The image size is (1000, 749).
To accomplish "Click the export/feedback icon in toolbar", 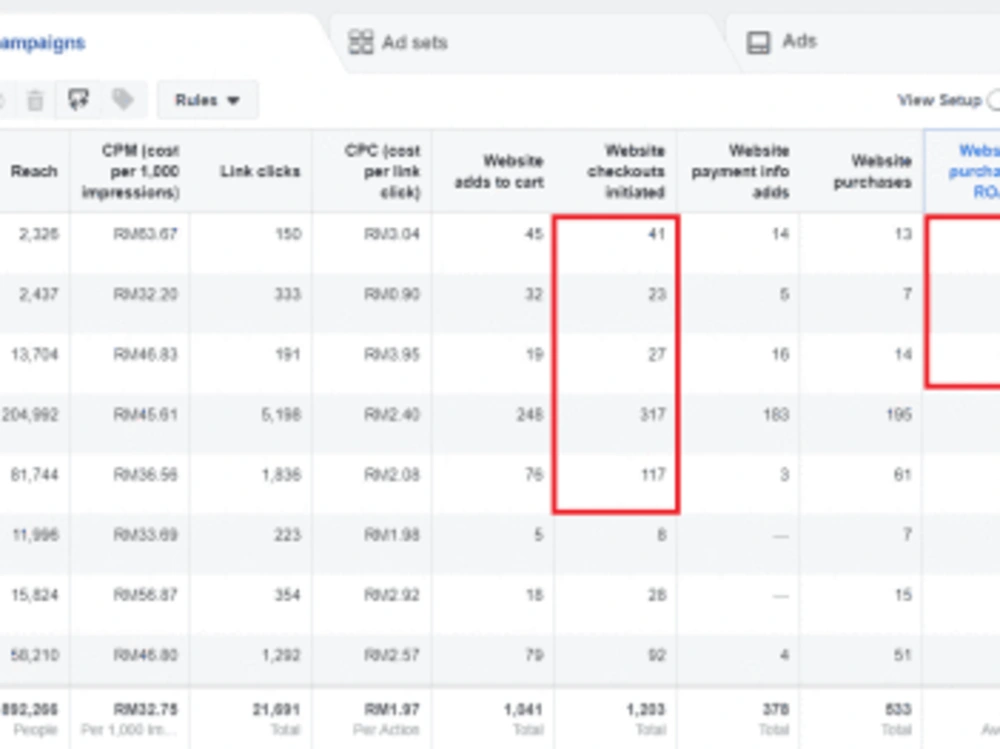I will (x=78, y=100).
